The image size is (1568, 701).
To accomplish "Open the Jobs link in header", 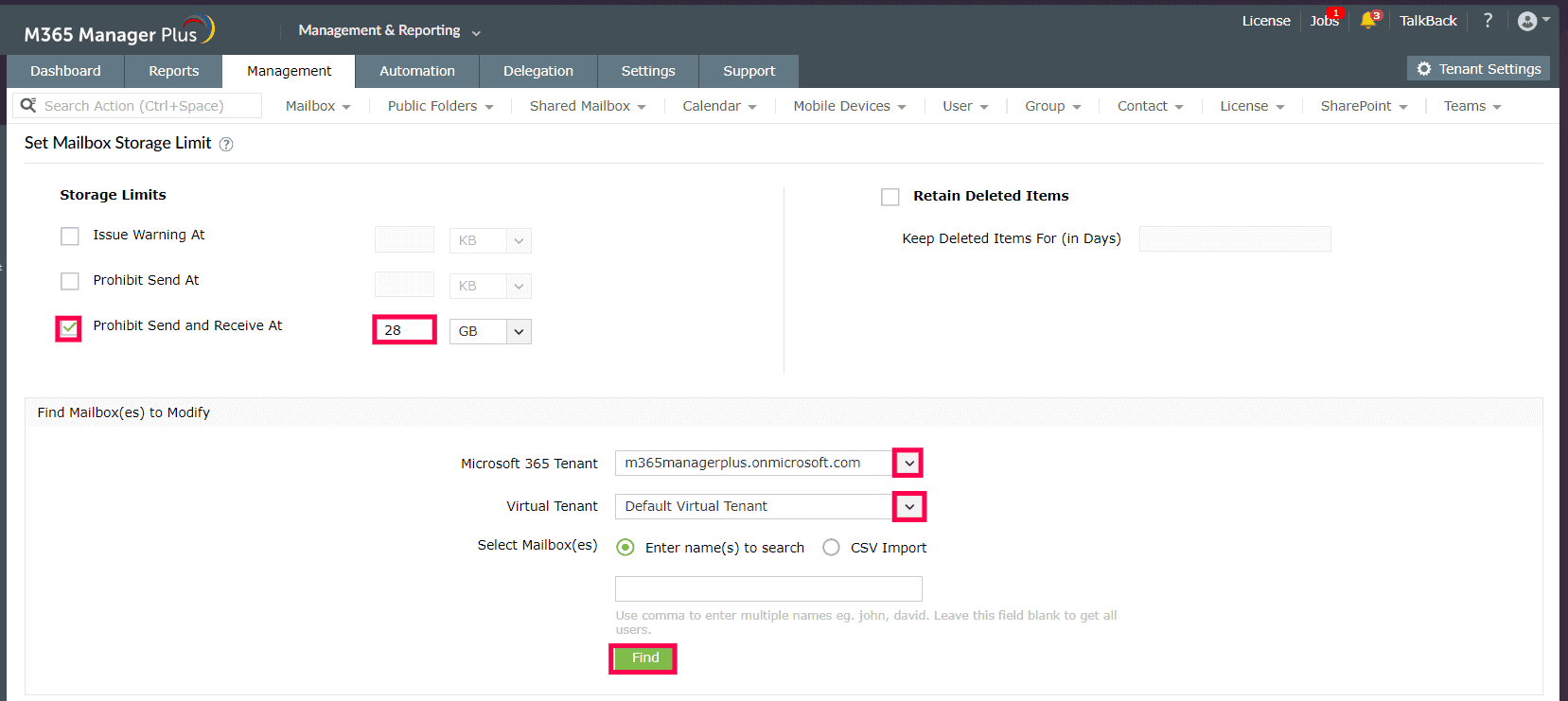I will point(1324,21).
